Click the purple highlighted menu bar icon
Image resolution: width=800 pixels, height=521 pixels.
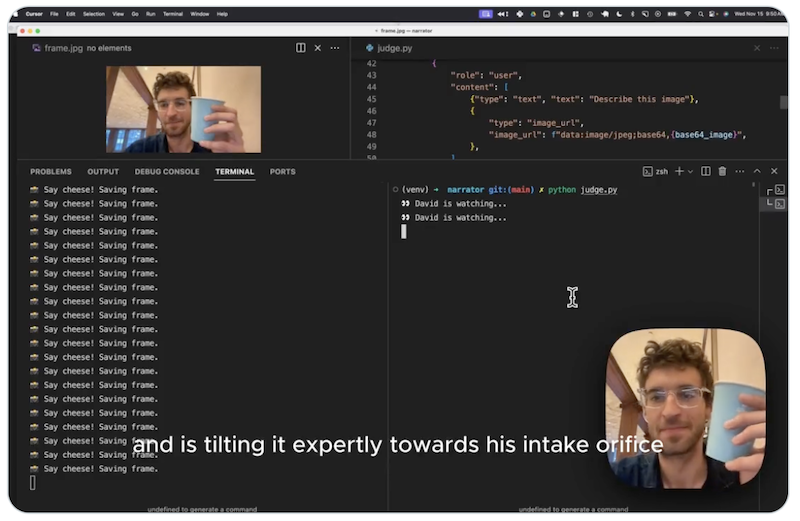coord(485,14)
